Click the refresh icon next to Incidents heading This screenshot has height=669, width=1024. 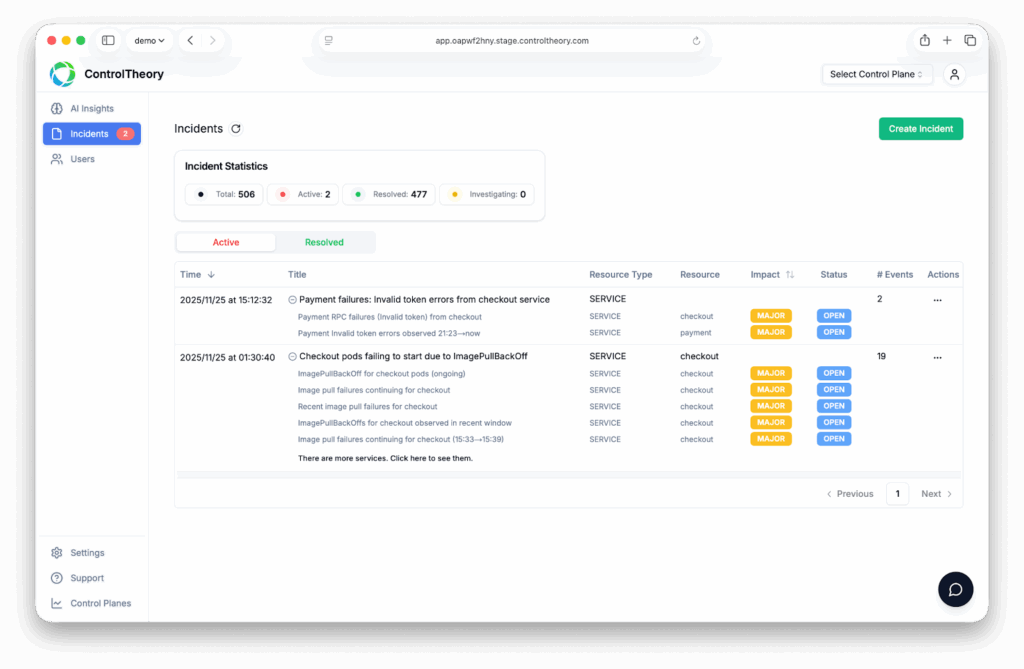coord(236,129)
